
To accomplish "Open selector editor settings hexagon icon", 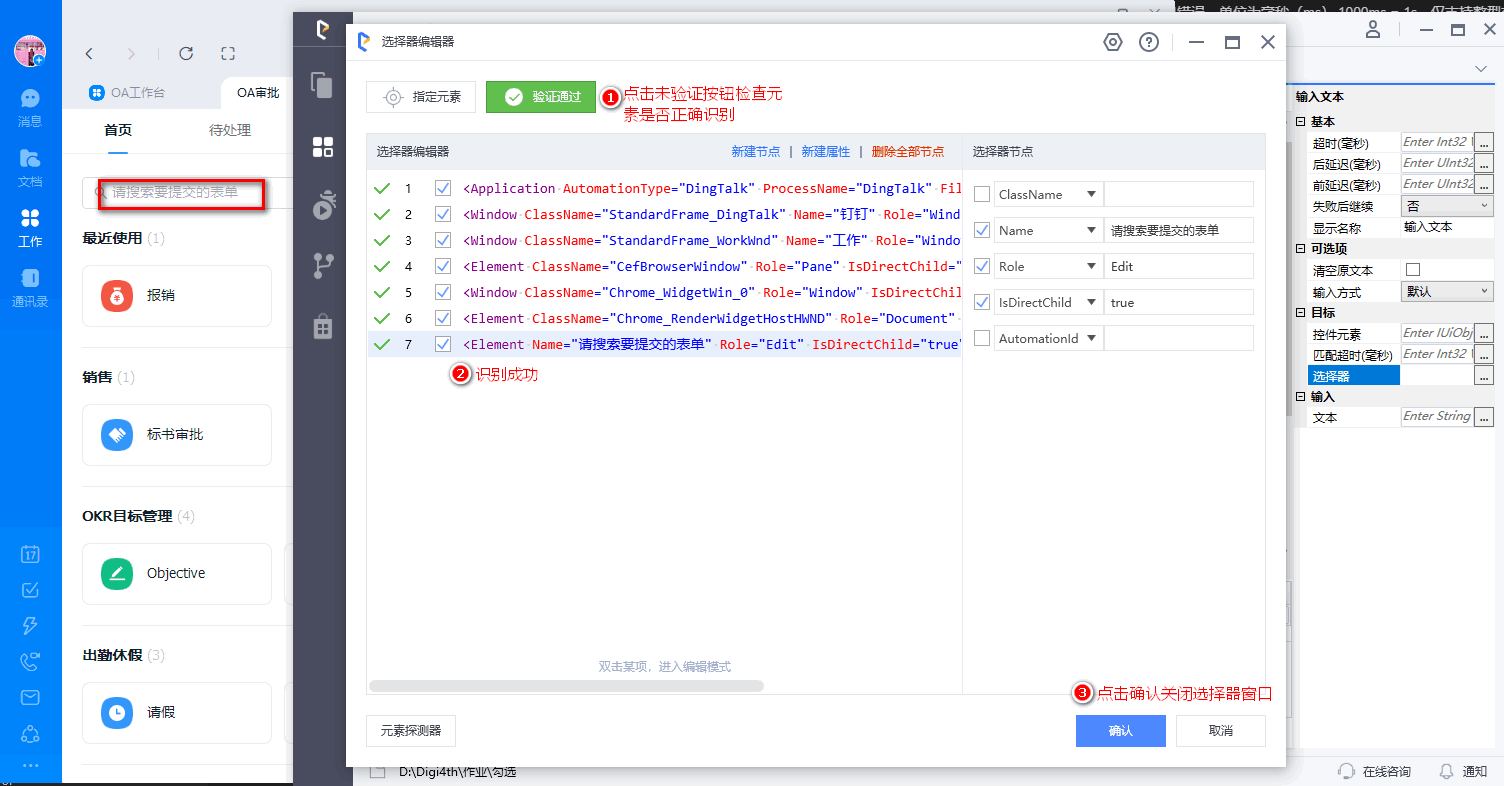I will pyautogui.click(x=1113, y=42).
